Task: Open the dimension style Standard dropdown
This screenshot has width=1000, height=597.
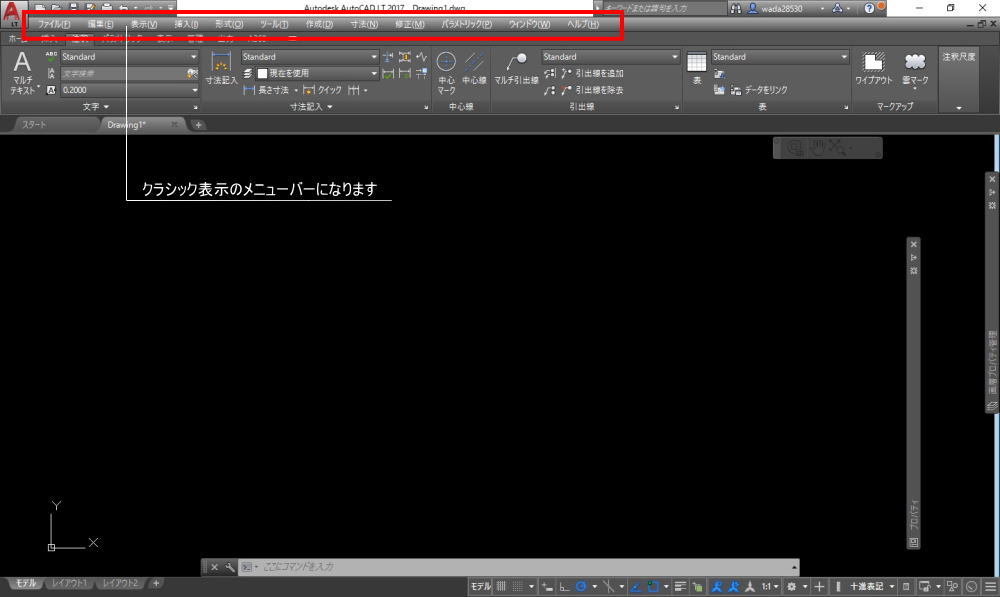Action: [310, 57]
